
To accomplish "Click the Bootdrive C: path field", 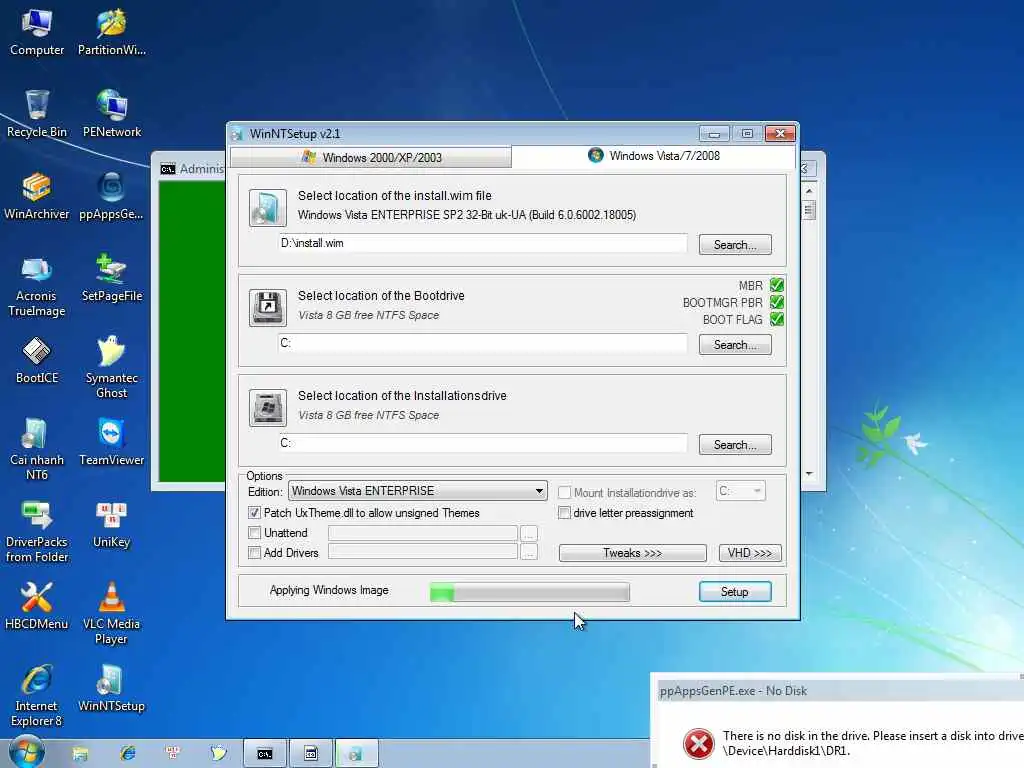I will (483, 343).
